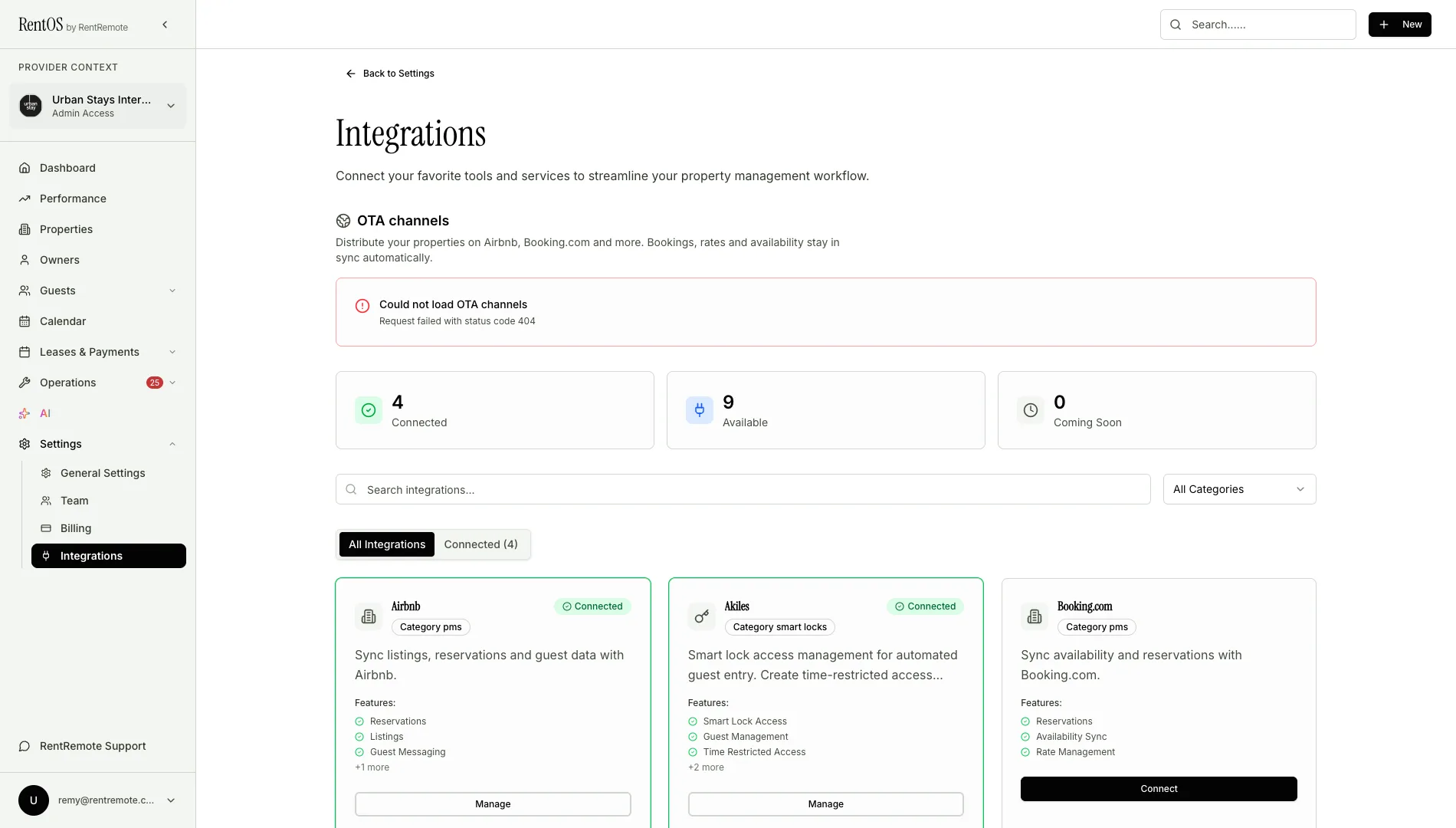Click the Coming Soon clock icon
The height and width of the screenshot is (828, 1456).
1031,410
